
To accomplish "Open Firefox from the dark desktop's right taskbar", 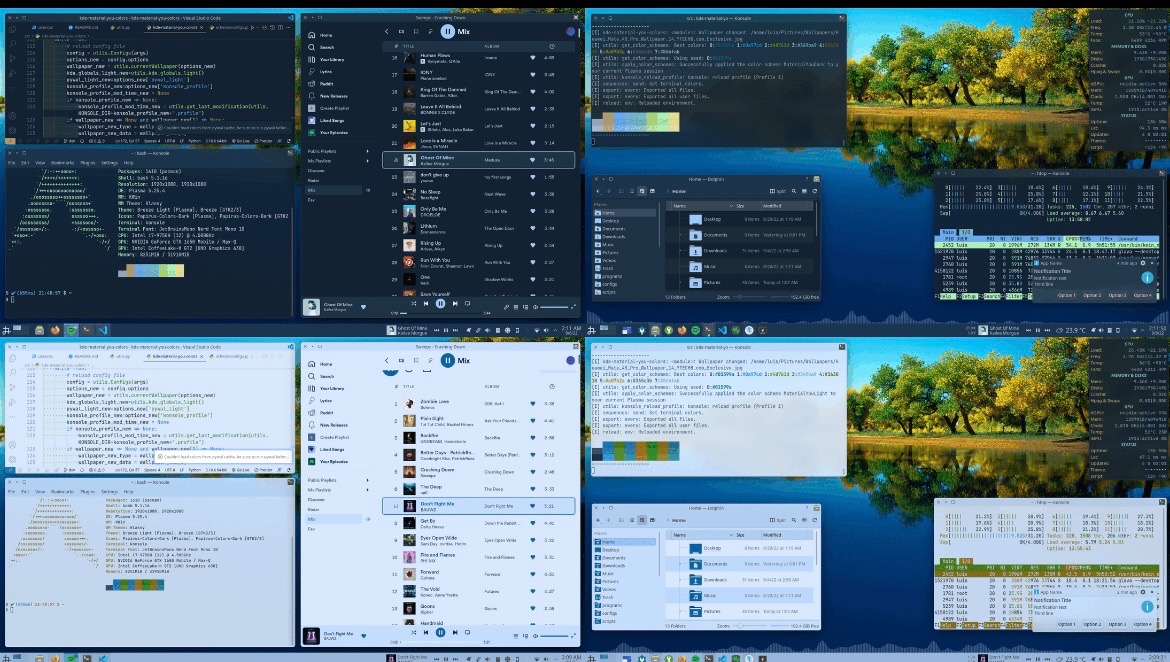I will [x=681, y=330].
